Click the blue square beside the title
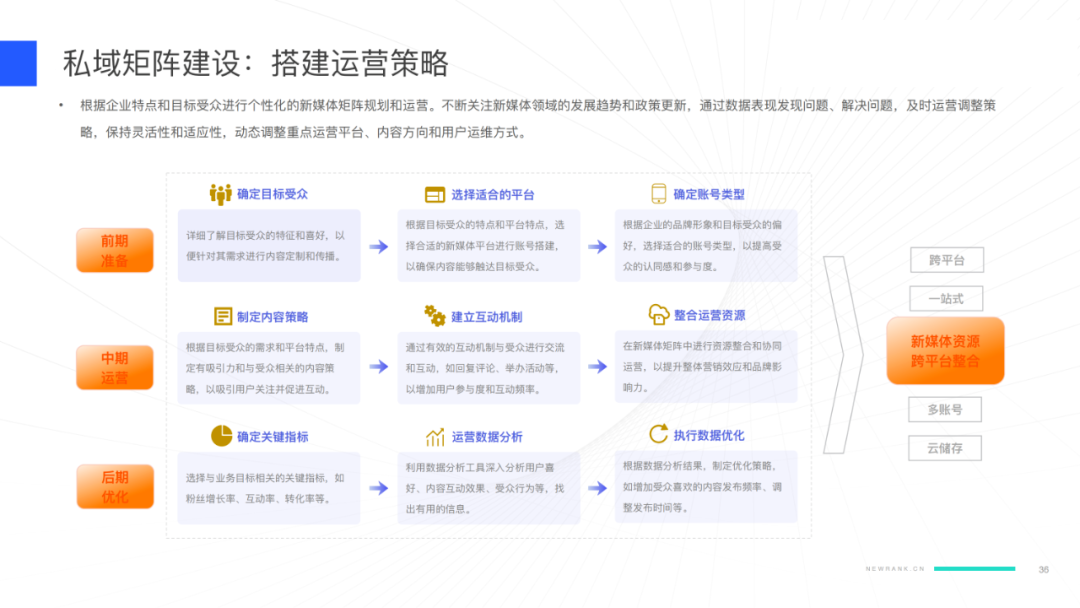 pyautogui.click(x=18, y=63)
